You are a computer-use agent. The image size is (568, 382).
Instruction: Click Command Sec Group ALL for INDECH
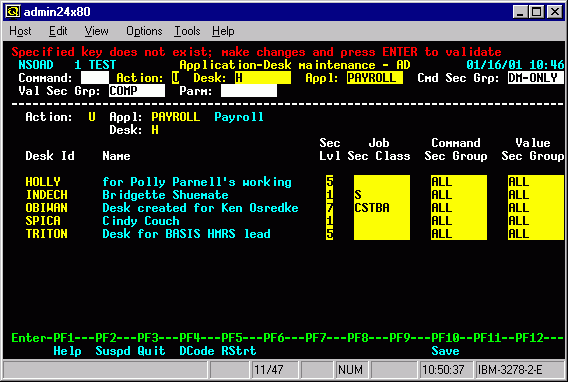point(459,195)
